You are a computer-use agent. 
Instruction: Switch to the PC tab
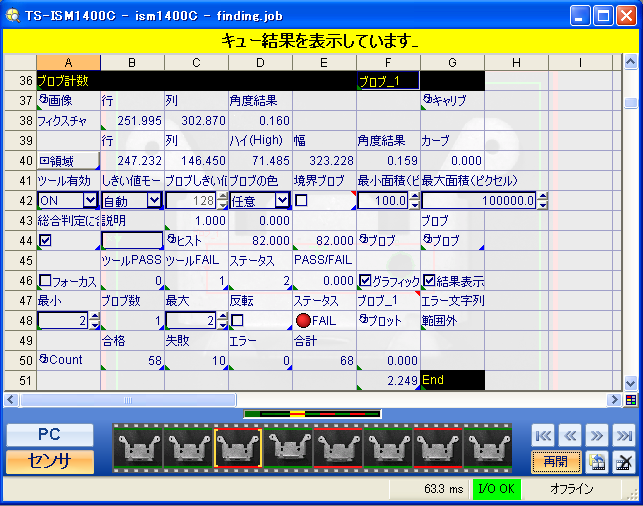(51, 436)
